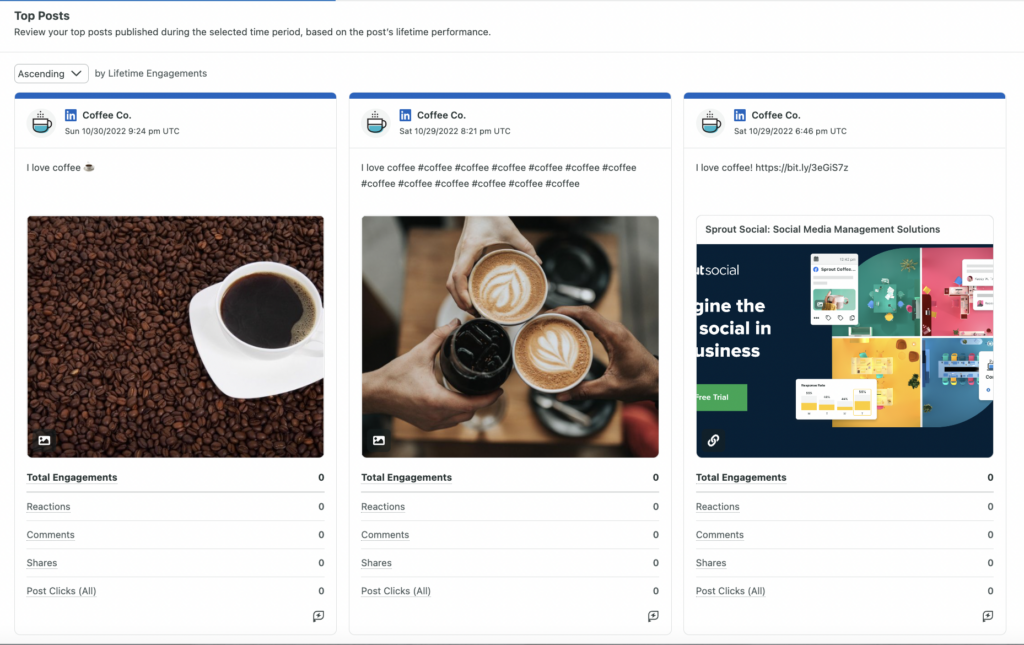1024x645 pixels.
Task: Click Comments label on 8:21 pm post
Action: 385,535
